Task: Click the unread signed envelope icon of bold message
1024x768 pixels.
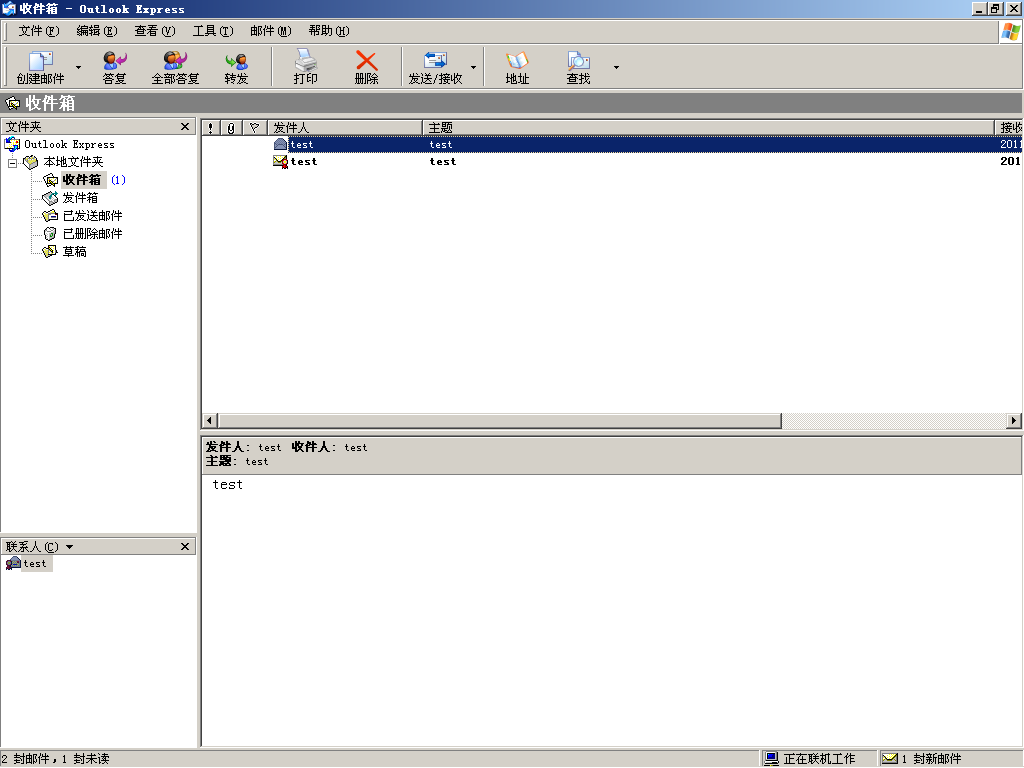Action: (x=280, y=161)
